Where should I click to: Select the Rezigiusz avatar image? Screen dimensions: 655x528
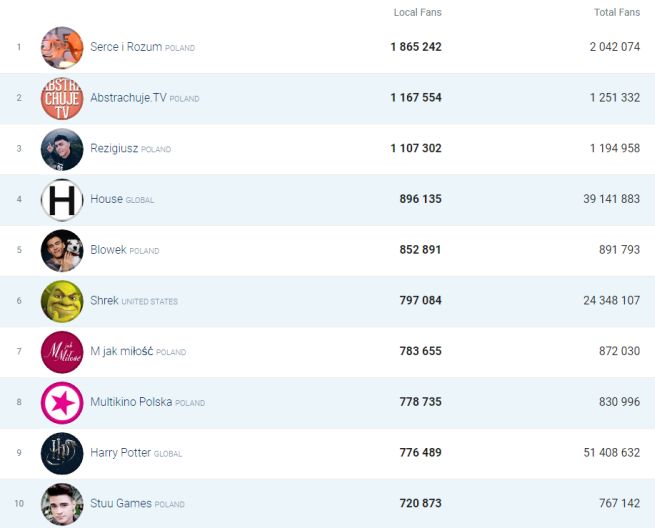62,149
